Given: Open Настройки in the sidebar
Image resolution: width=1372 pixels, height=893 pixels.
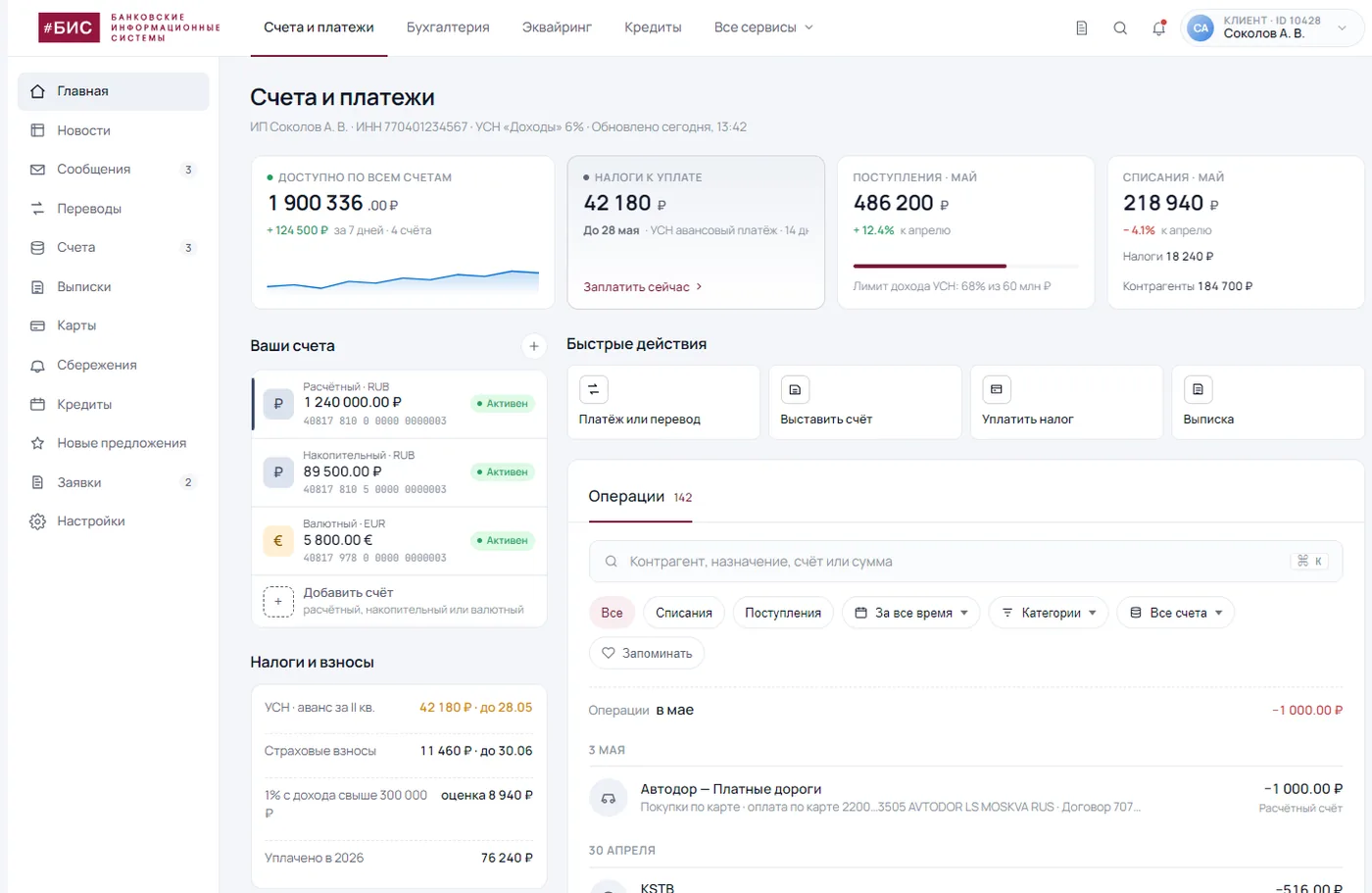Looking at the screenshot, I should (114, 521).
